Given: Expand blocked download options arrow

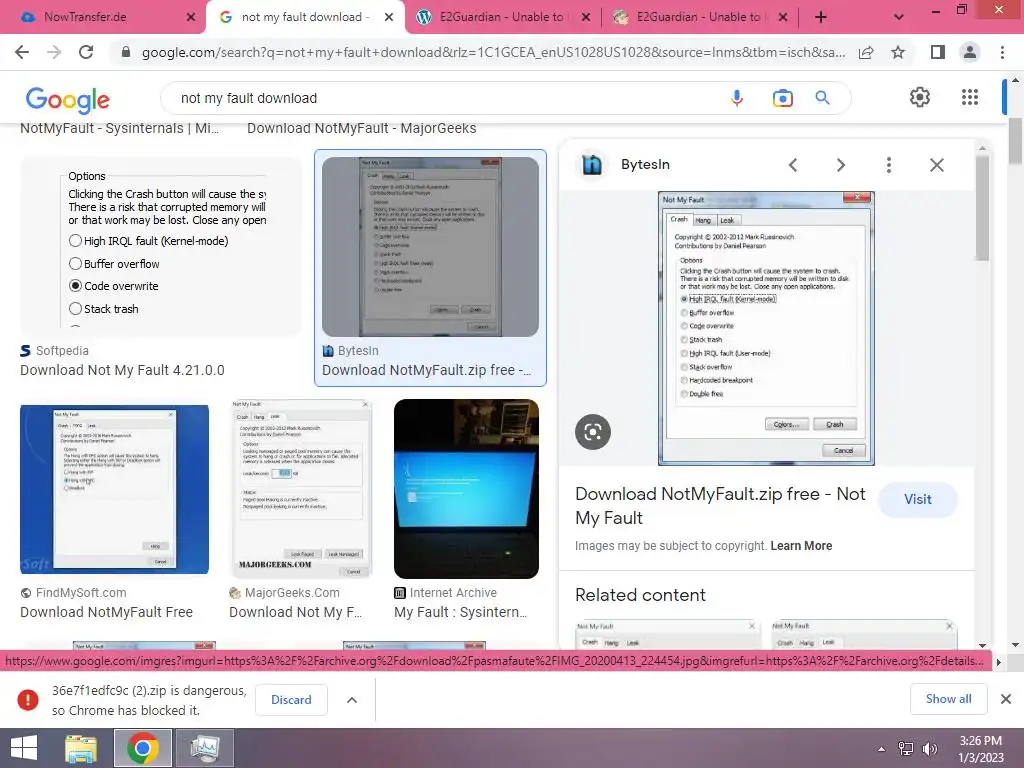Looking at the screenshot, I should (x=351, y=700).
